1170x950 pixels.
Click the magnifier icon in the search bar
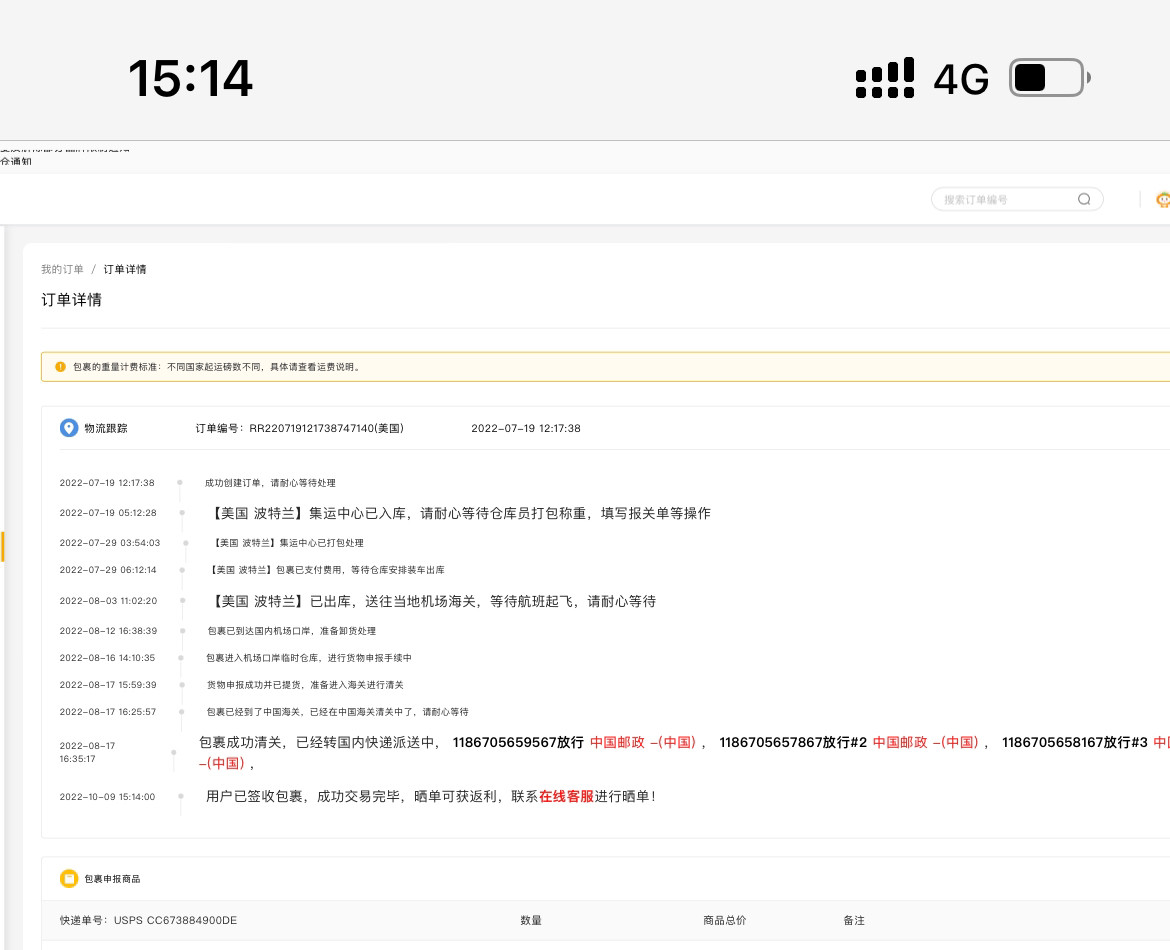click(x=1084, y=199)
